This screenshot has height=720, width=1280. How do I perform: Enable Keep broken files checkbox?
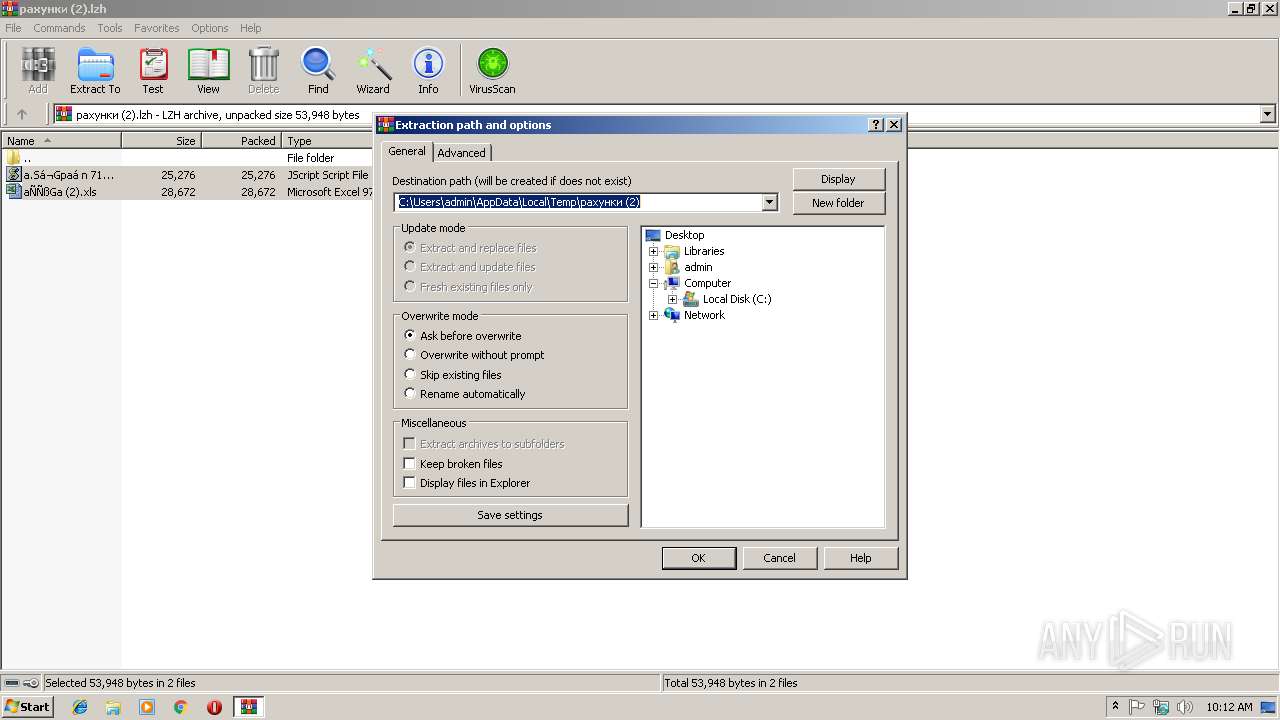409,463
